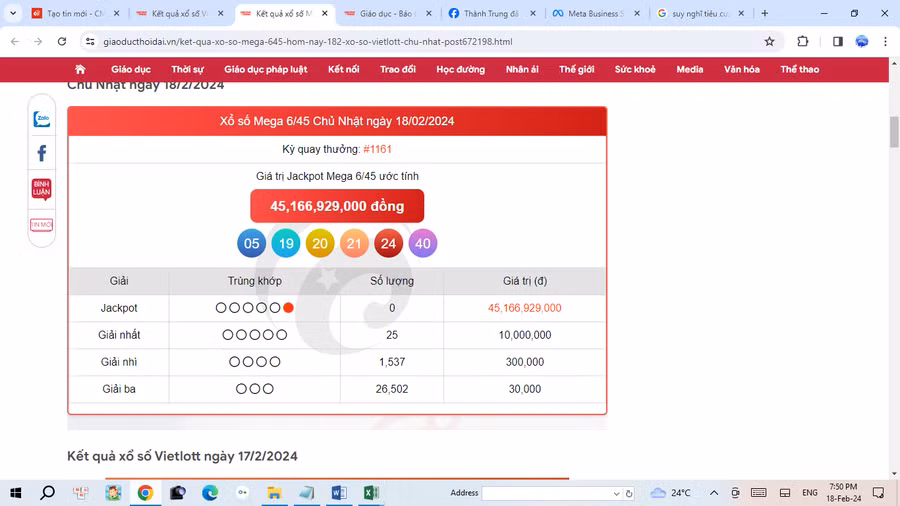
Task: Open the draw number #1161 link
Action: 377,149
